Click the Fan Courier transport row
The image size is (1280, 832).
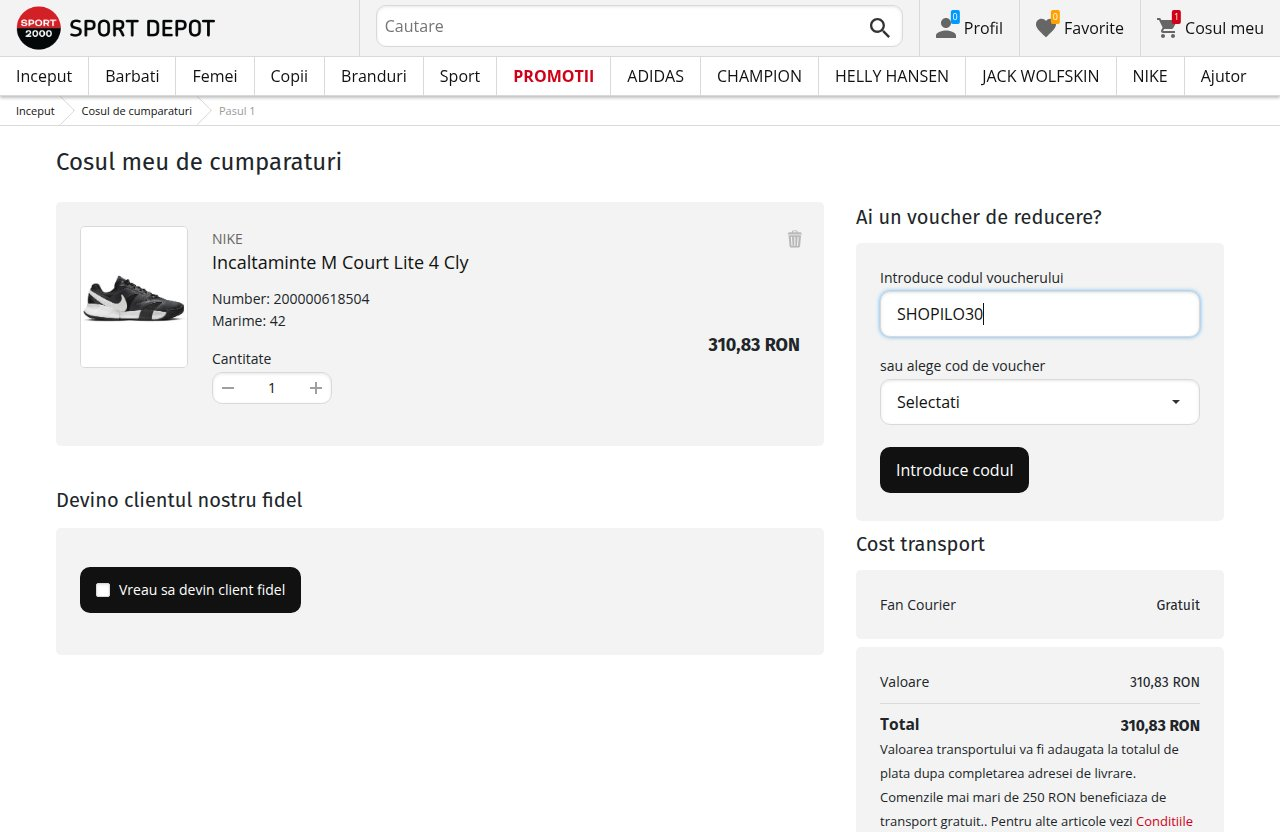click(1040, 604)
